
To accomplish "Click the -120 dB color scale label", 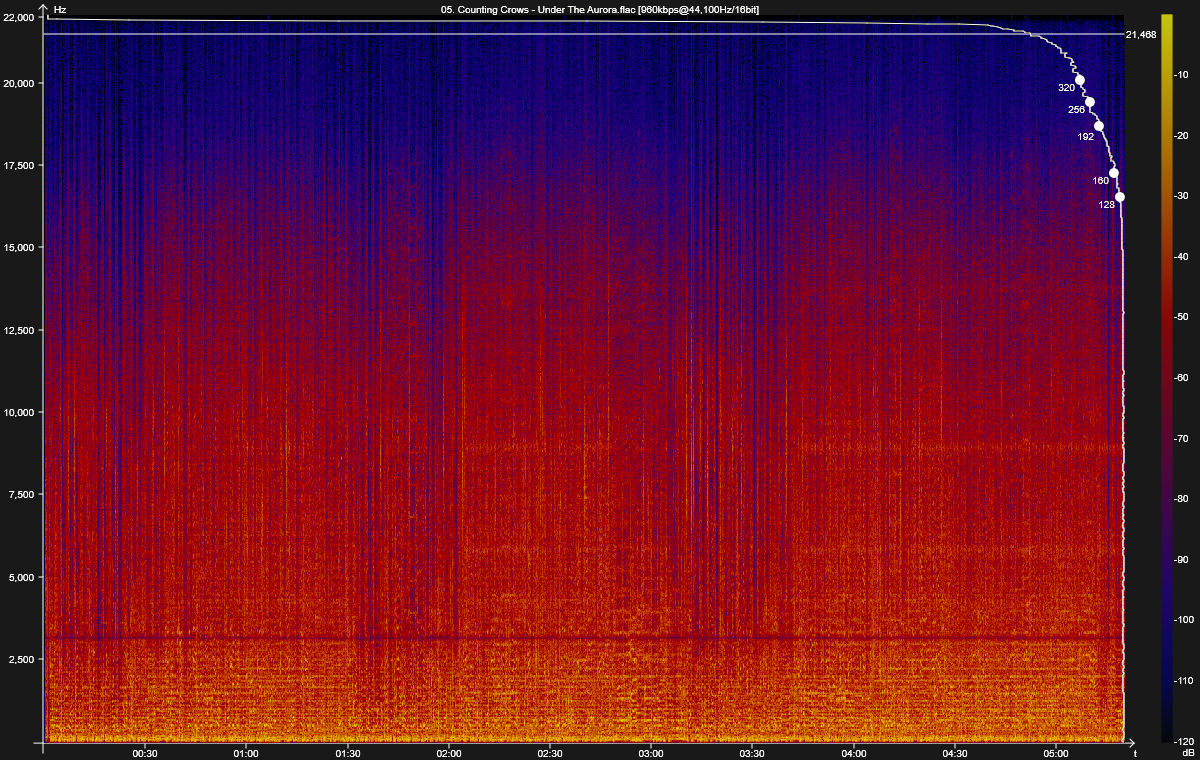I will pos(1186,741).
